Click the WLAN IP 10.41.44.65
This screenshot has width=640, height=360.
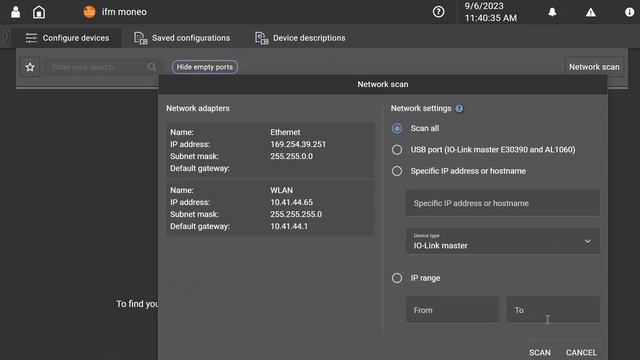click(291, 202)
